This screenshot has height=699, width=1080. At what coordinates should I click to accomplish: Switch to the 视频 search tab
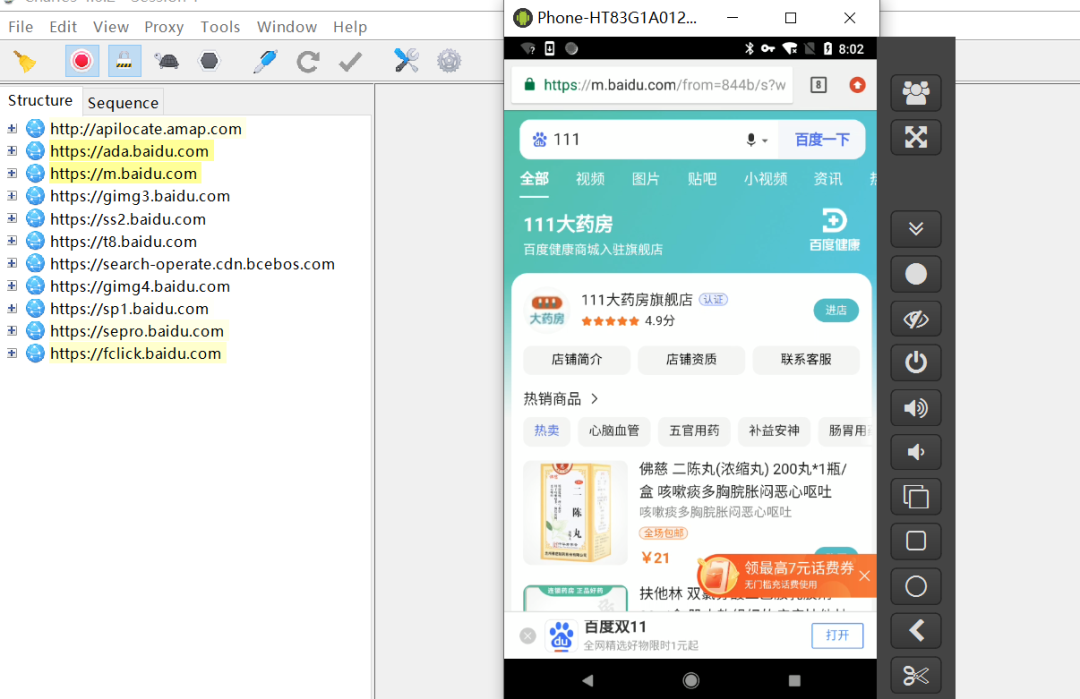[x=590, y=179]
